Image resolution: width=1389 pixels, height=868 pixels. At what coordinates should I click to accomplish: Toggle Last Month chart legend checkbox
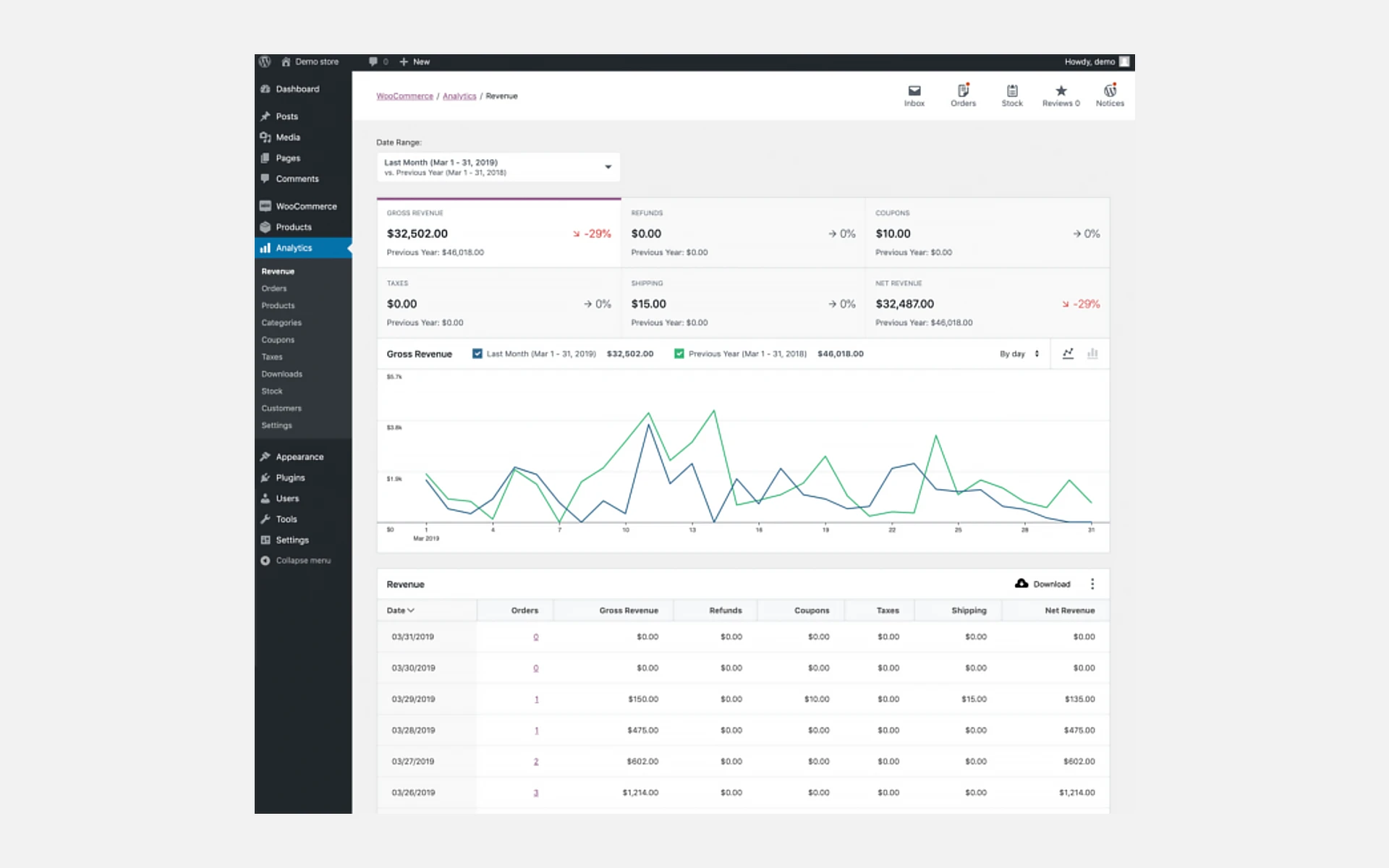[x=477, y=354]
